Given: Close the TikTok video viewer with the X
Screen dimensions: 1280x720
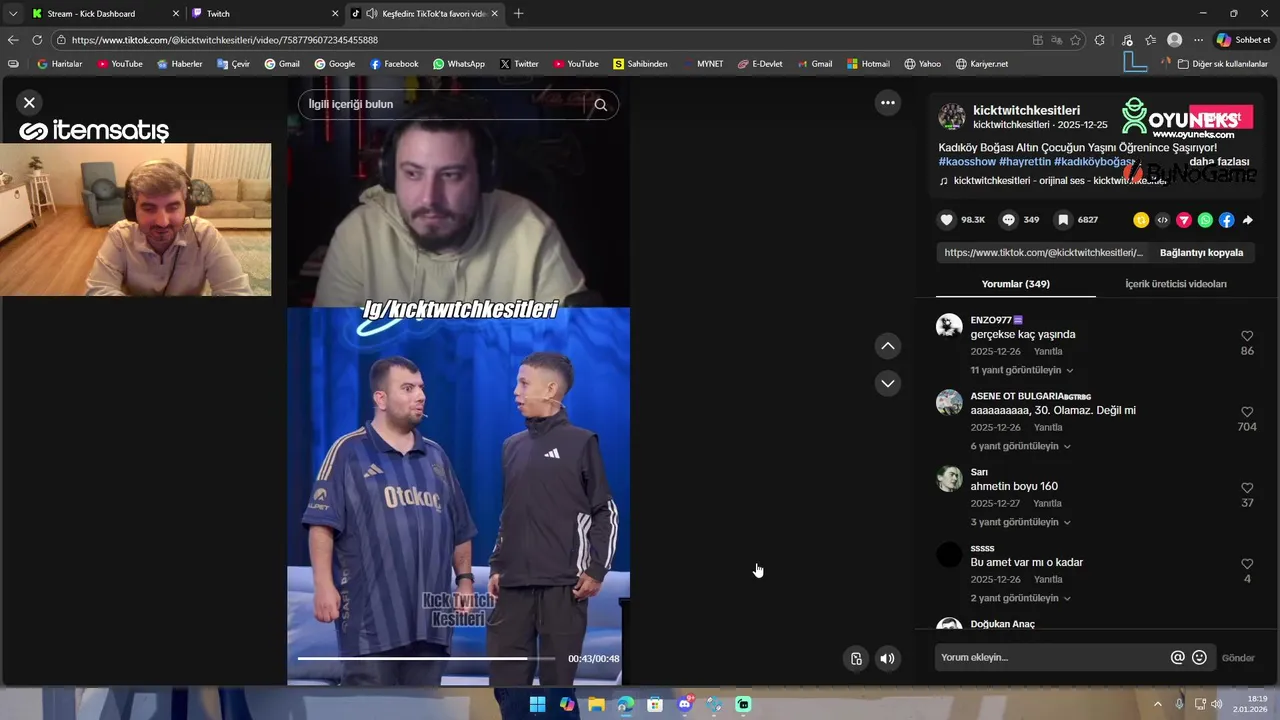Looking at the screenshot, I should (29, 102).
